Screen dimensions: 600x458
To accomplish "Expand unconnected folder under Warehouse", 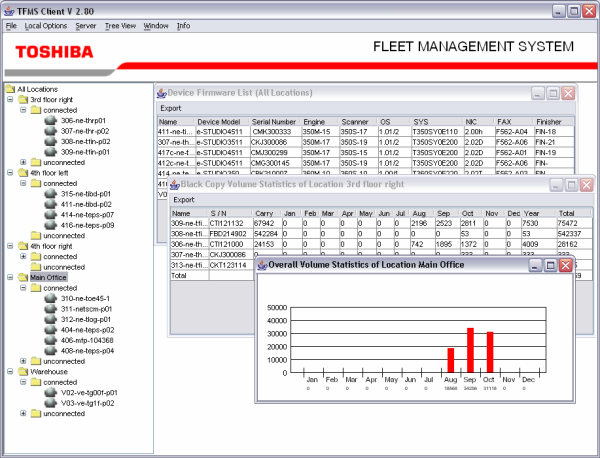I will point(23,414).
